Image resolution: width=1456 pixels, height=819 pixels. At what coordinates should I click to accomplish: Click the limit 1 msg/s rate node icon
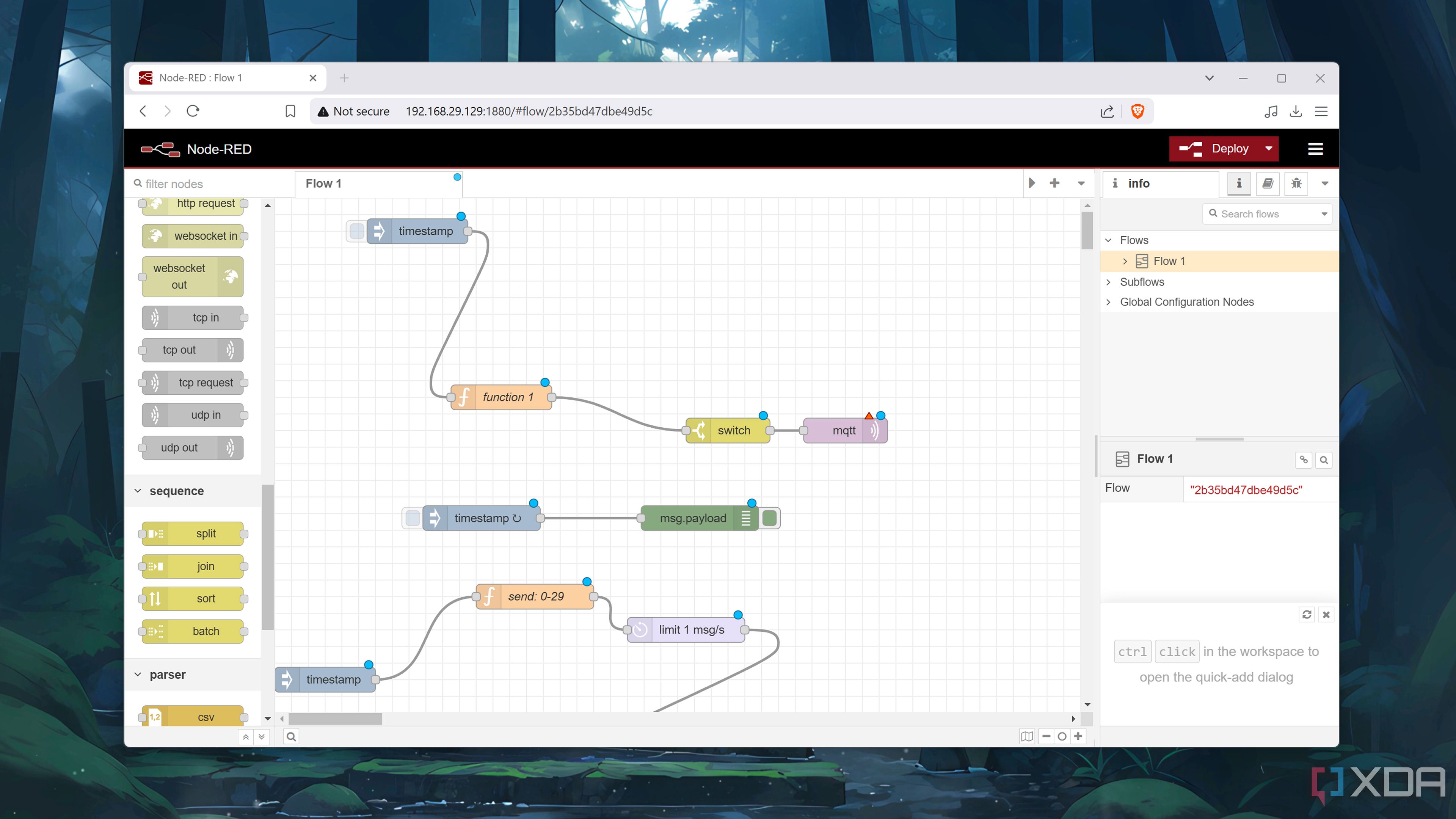(x=638, y=629)
